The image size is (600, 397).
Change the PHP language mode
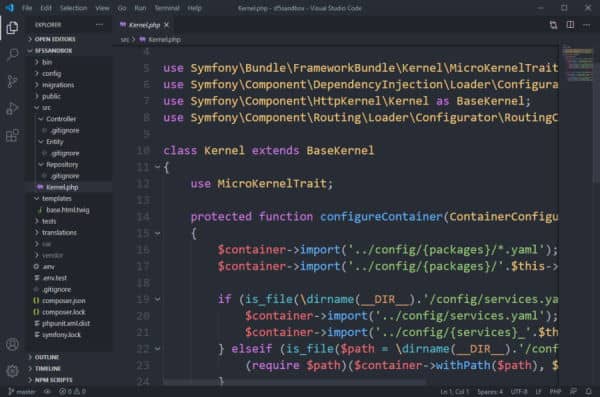tap(555, 392)
